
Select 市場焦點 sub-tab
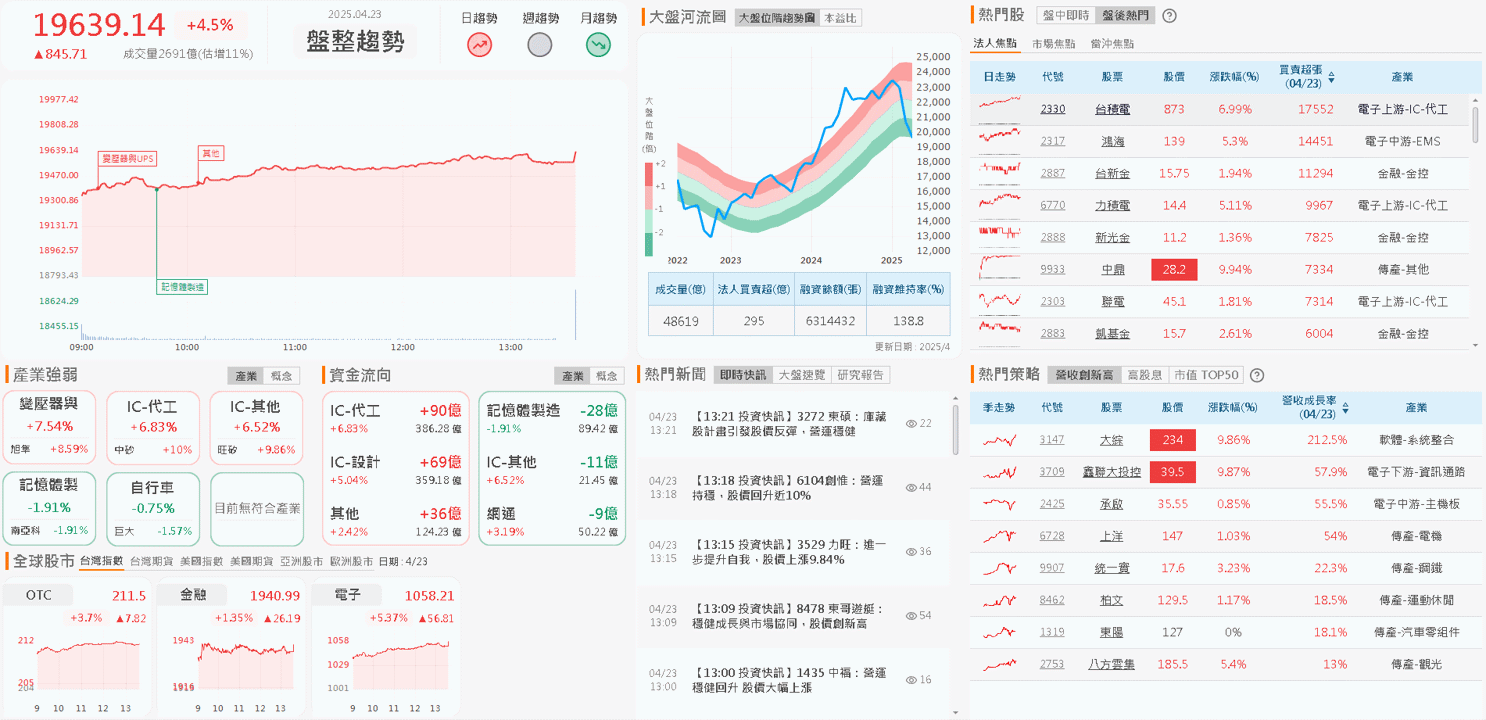[1054, 44]
